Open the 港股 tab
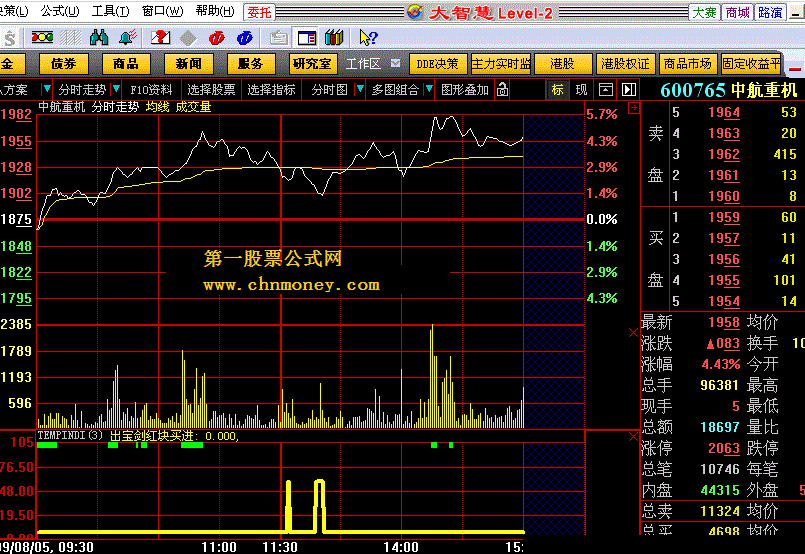The width and height of the screenshot is (805, 554). tap(563, 64)
